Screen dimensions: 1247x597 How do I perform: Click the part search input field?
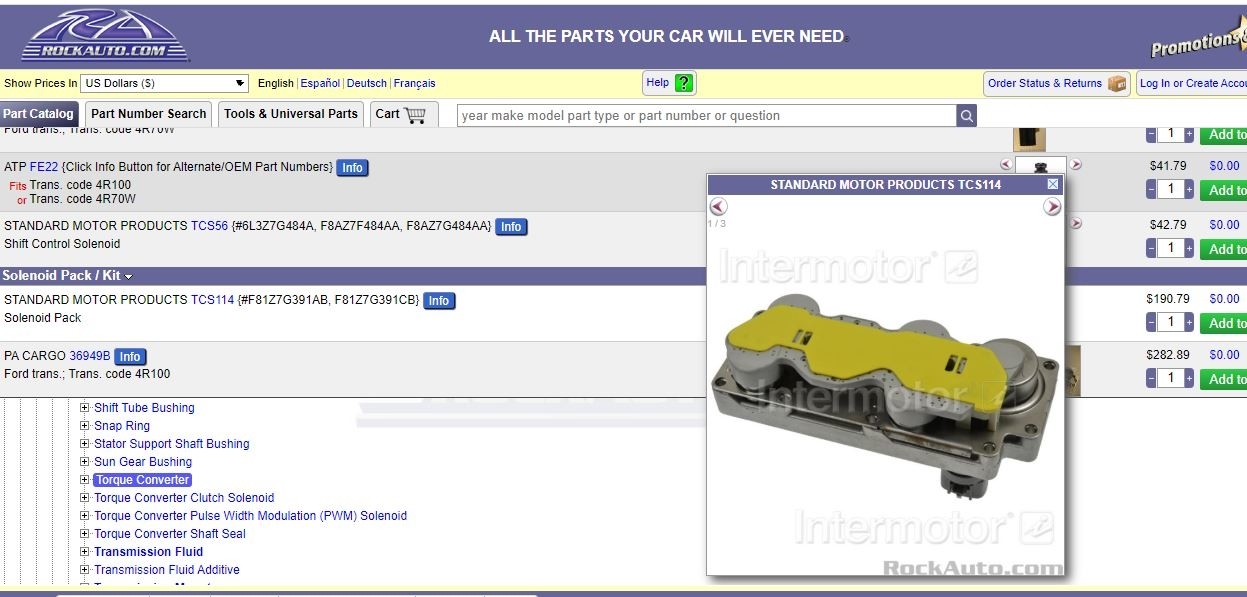coord(706,115)
